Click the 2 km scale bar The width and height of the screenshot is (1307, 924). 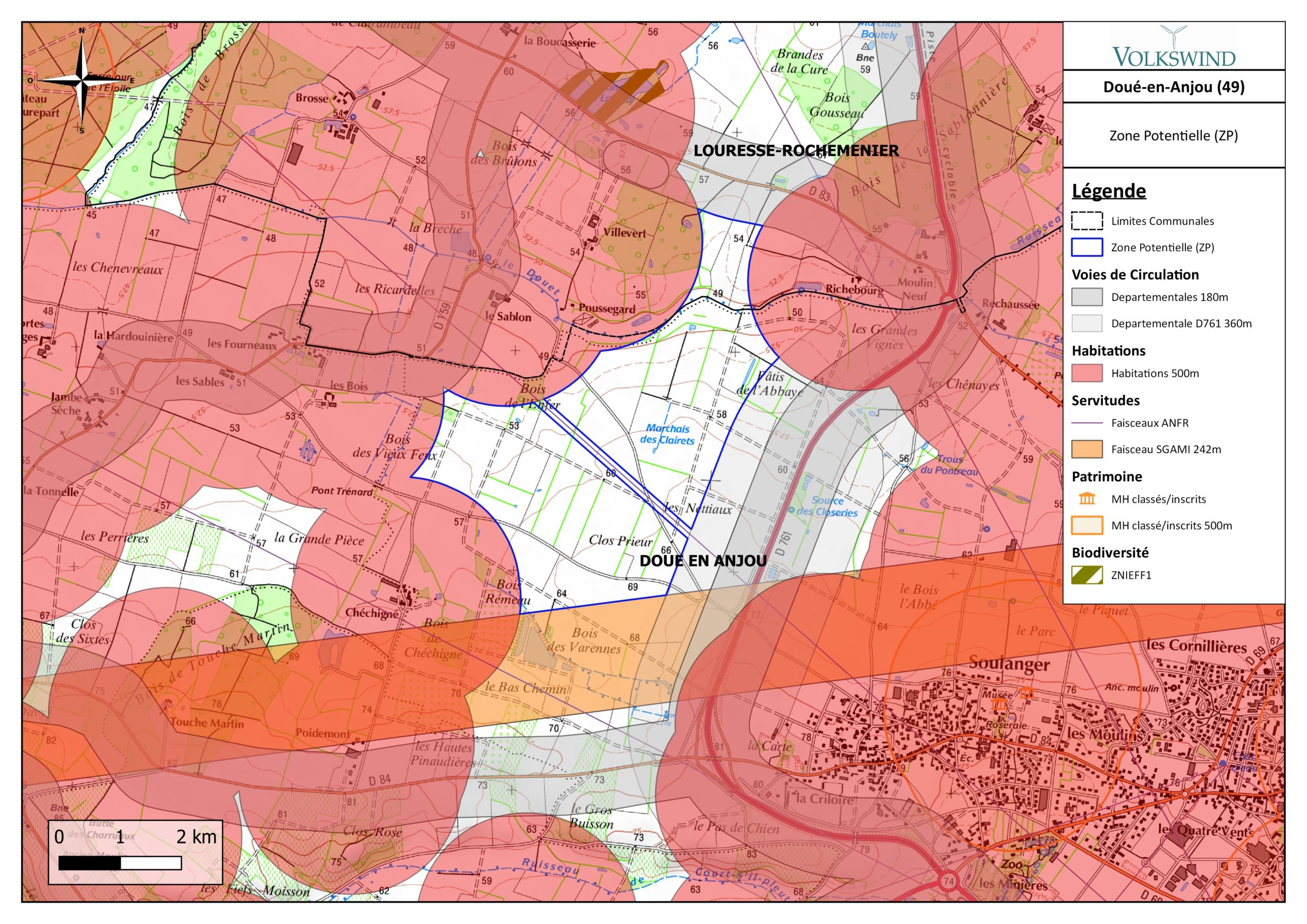pos(120,863)
